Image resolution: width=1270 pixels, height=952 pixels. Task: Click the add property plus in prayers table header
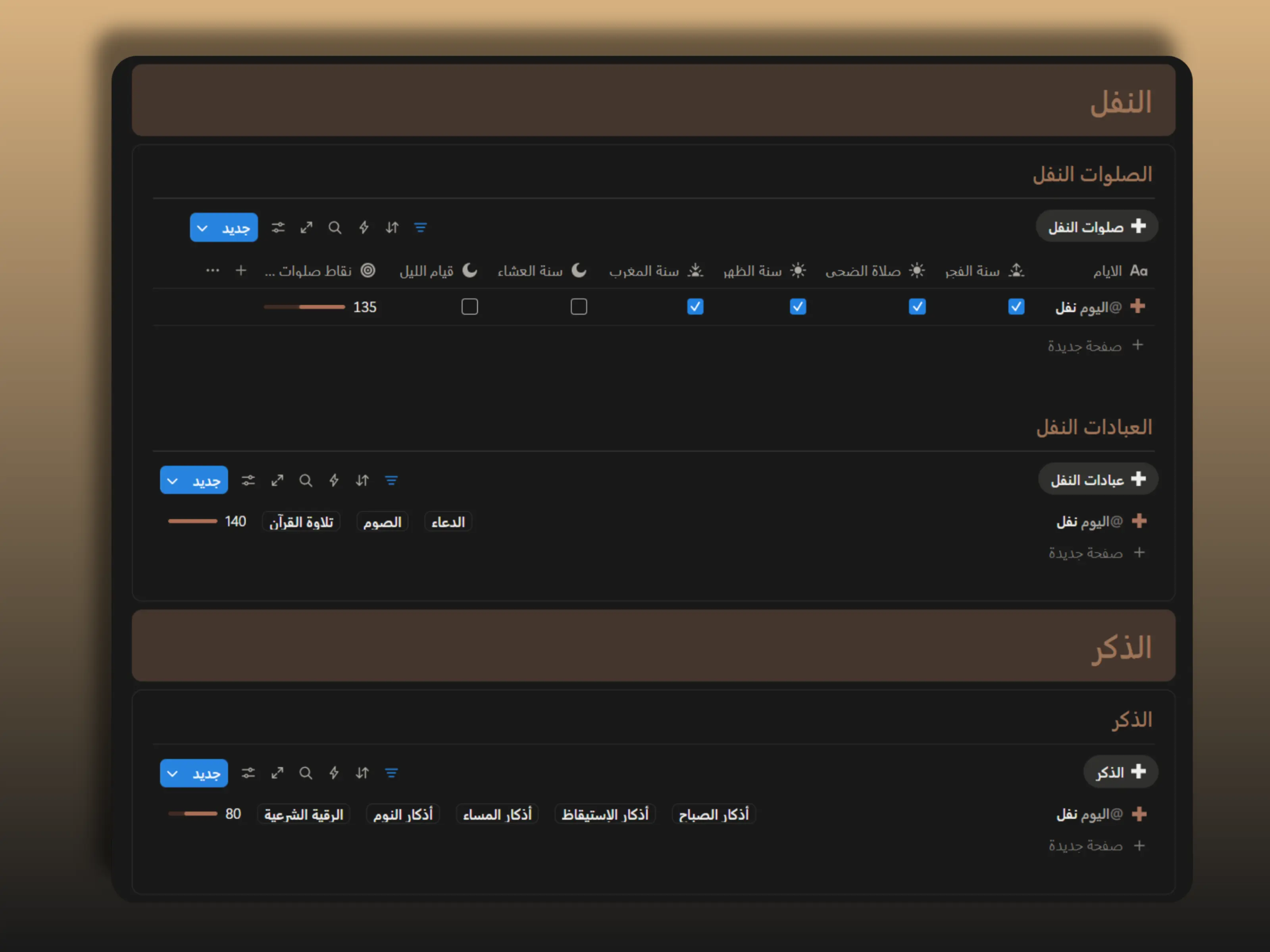(241, 270)
